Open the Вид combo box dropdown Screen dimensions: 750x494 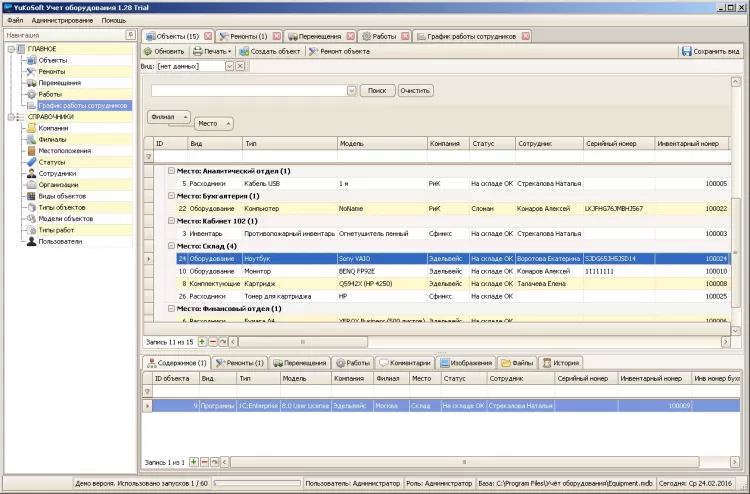pyautogui.click(x=229, y=66)
